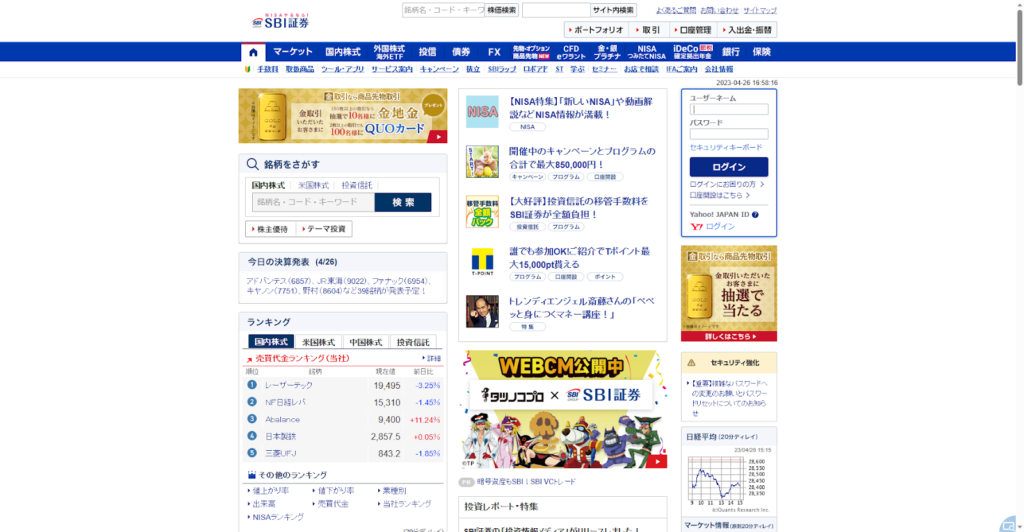This screenshot has width=1024, height=532.
Task: Click the home icon in the navigation bar
Action: (253, 52)
